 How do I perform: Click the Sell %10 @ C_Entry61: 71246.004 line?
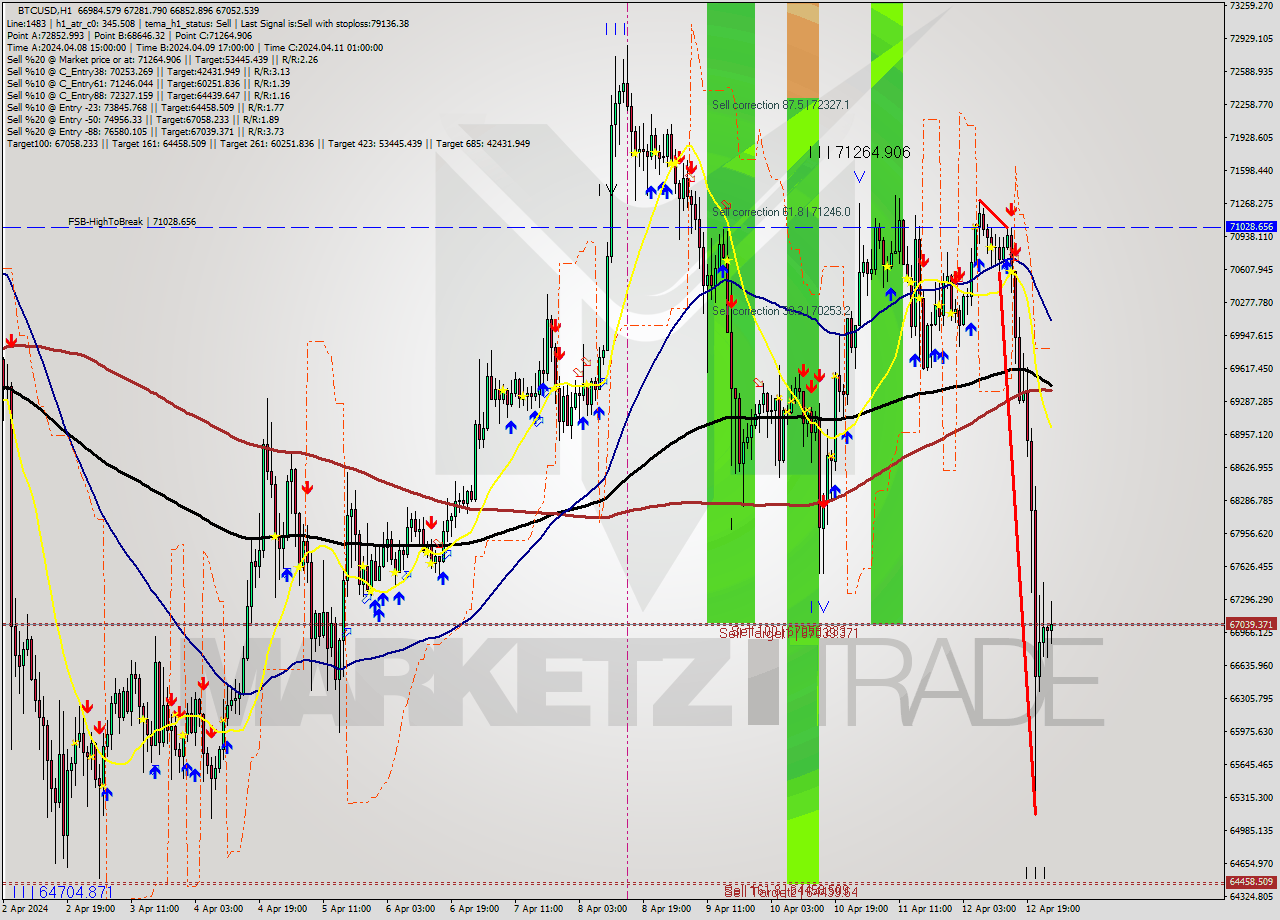[148, 83]
